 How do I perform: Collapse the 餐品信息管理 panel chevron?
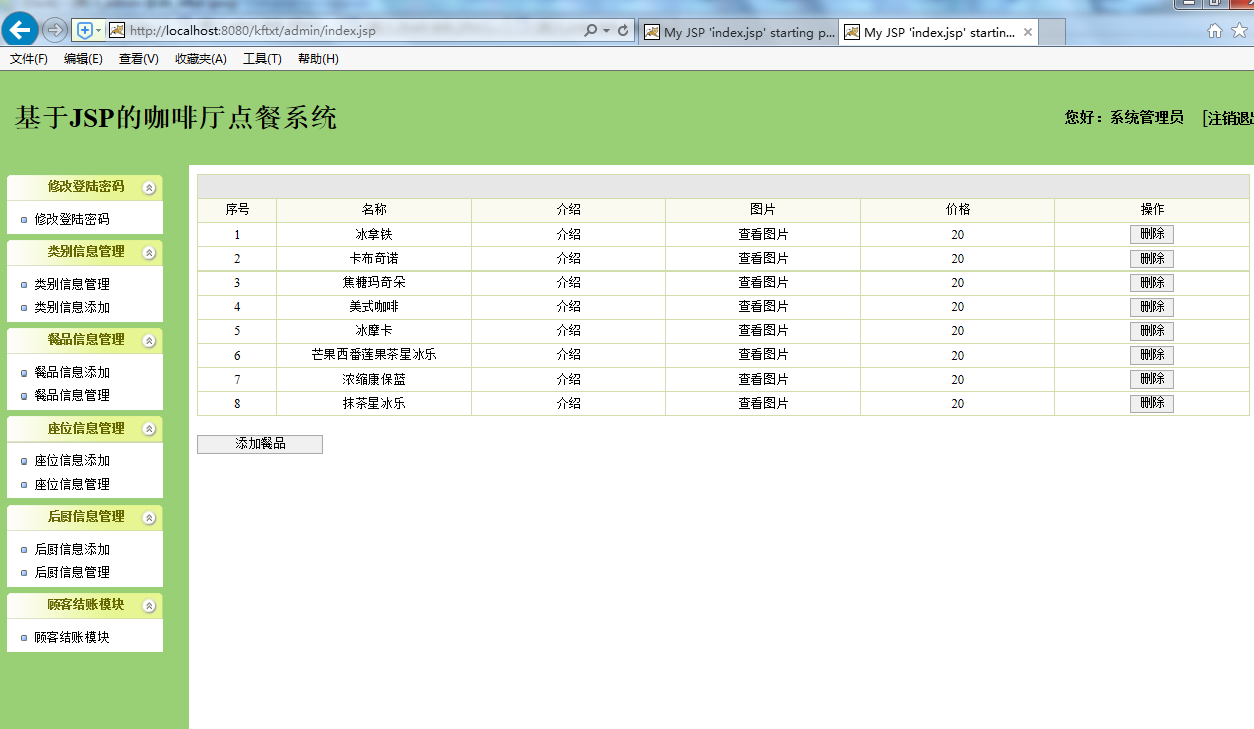149,341
